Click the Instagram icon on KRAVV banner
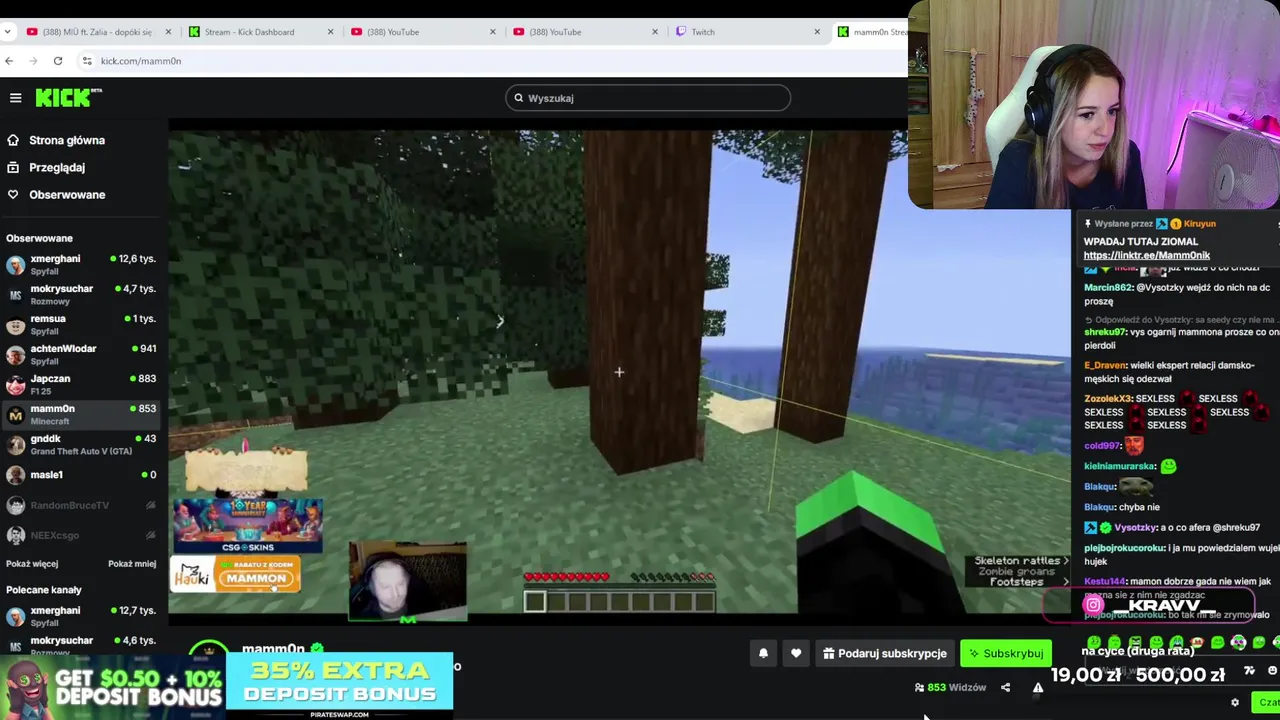 coord(1093,604)
